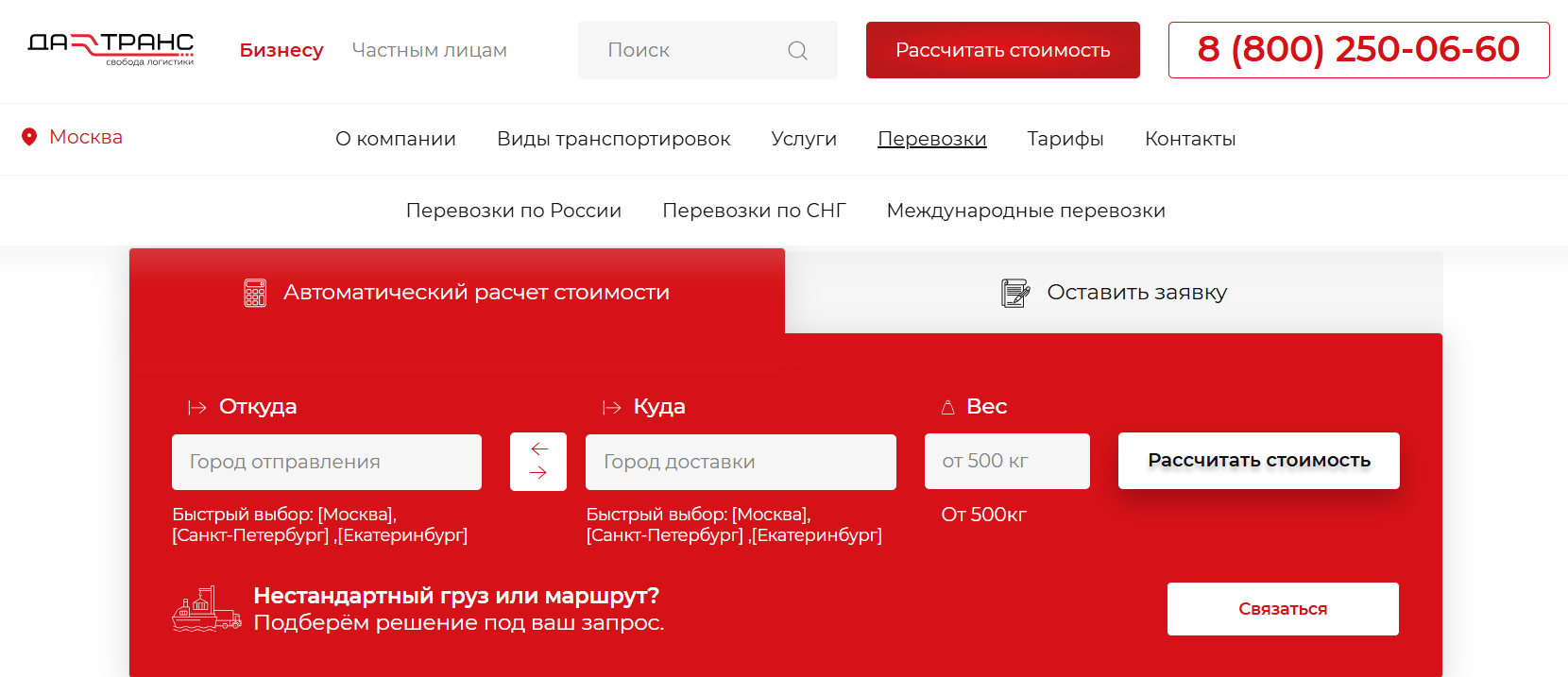
Task: Click the Город отправления input field
Action: click(x=327, y=462)
